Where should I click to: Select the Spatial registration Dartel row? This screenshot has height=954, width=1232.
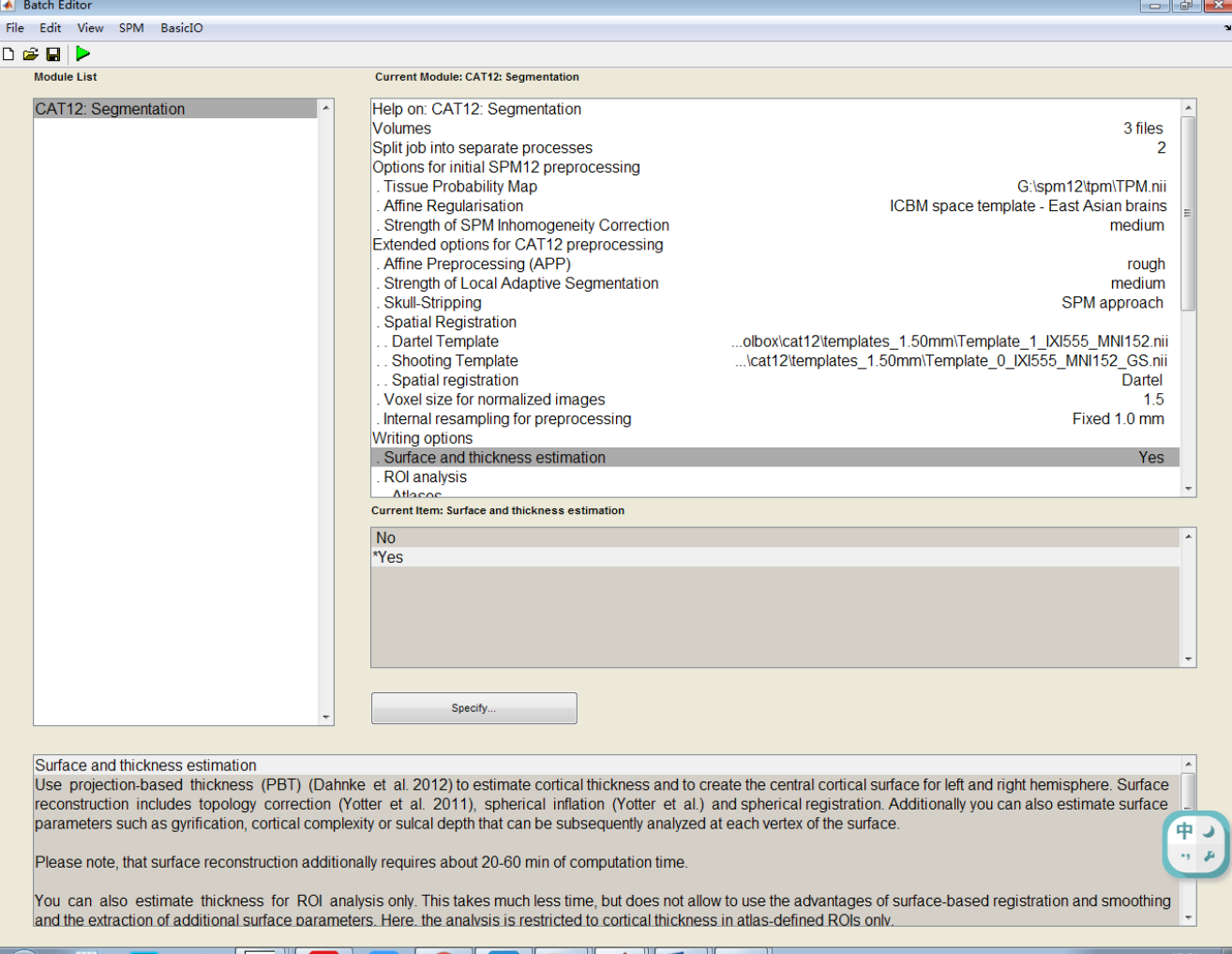[775, 380]
